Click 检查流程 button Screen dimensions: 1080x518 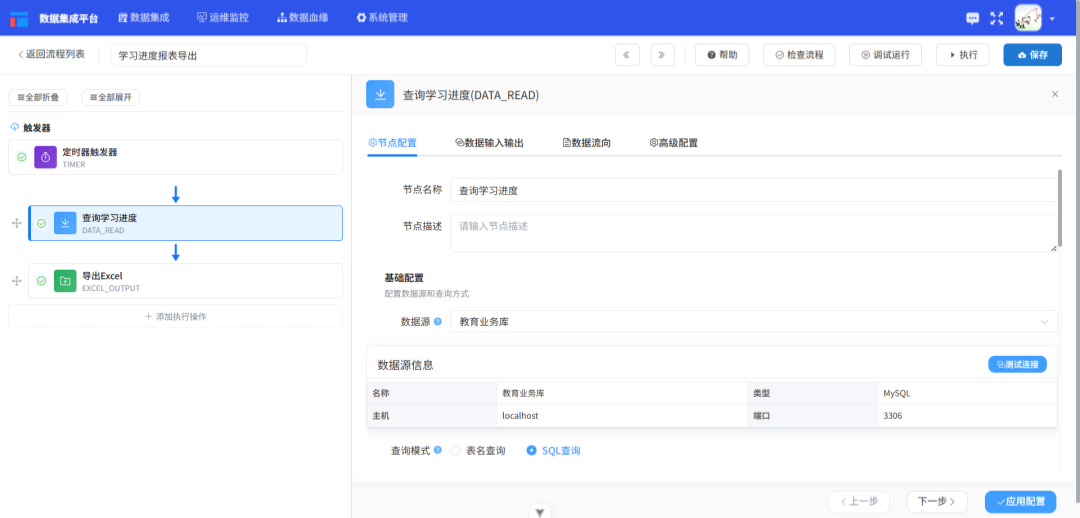coord(799,55)
